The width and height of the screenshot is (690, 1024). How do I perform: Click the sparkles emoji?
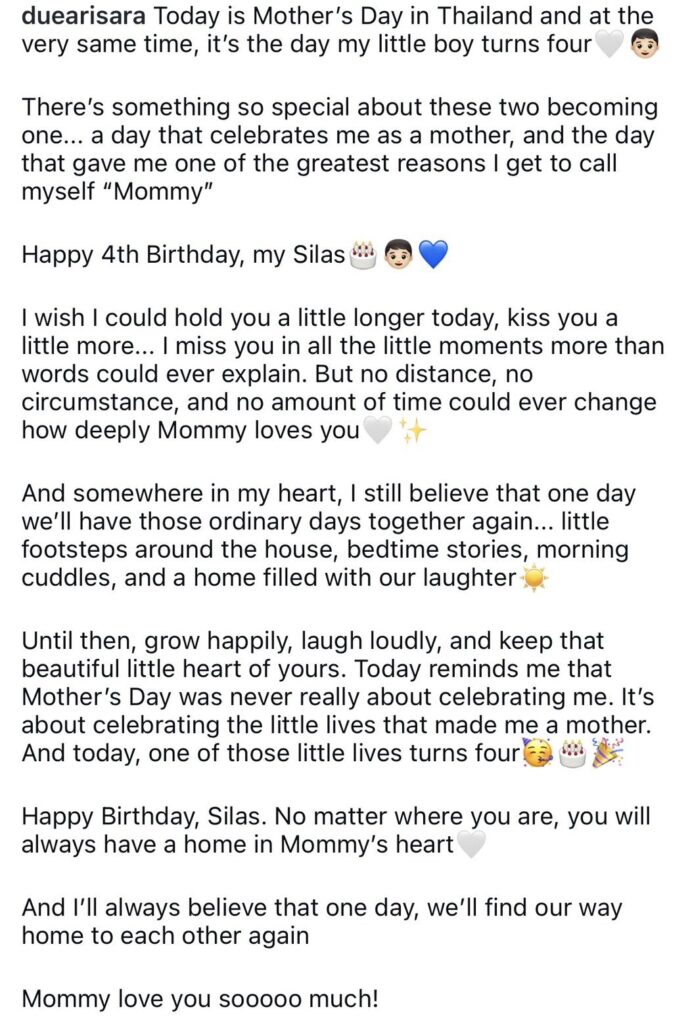413,431
